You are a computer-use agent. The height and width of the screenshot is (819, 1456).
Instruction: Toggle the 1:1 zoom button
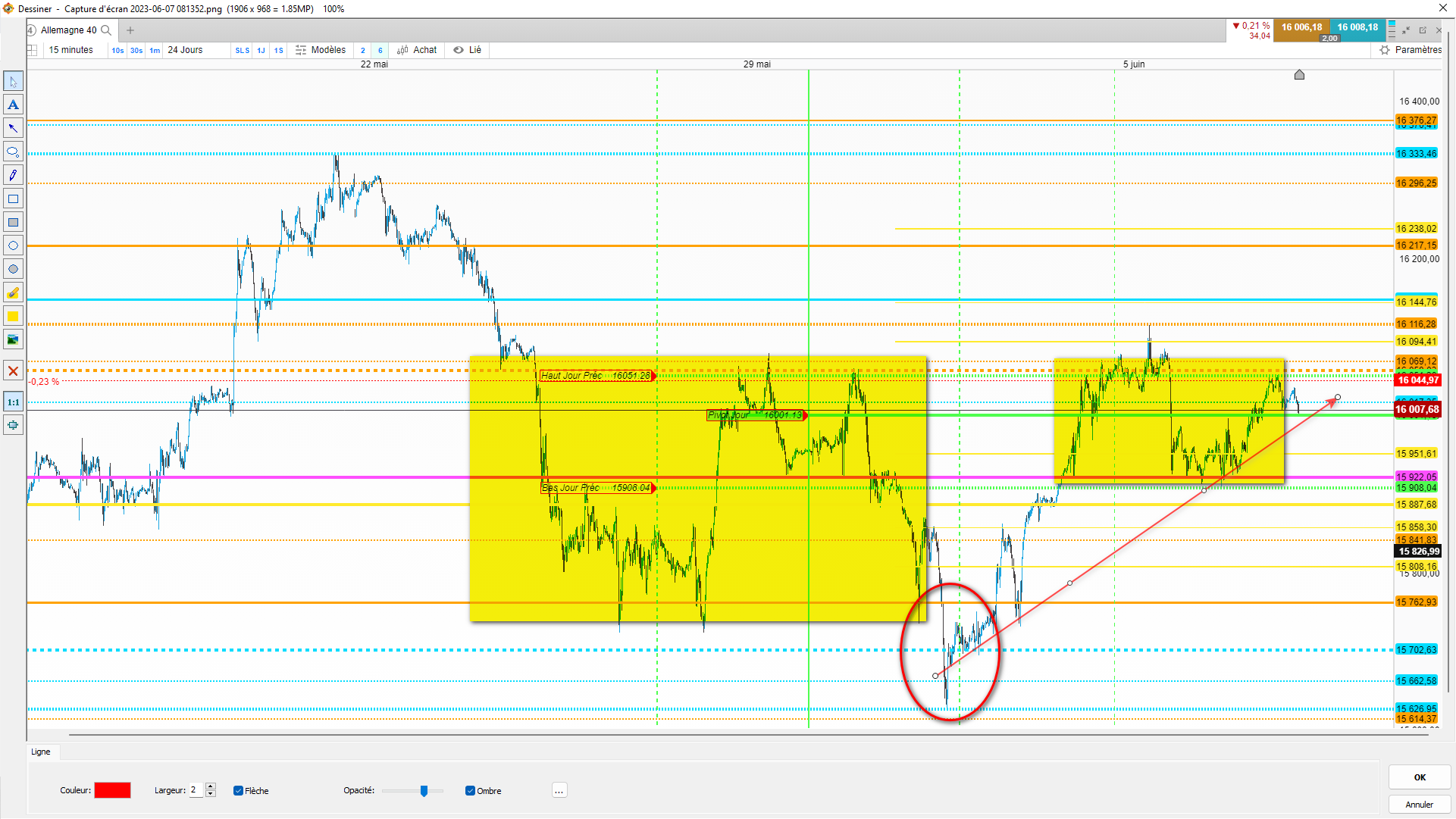(x=13, y=402)
